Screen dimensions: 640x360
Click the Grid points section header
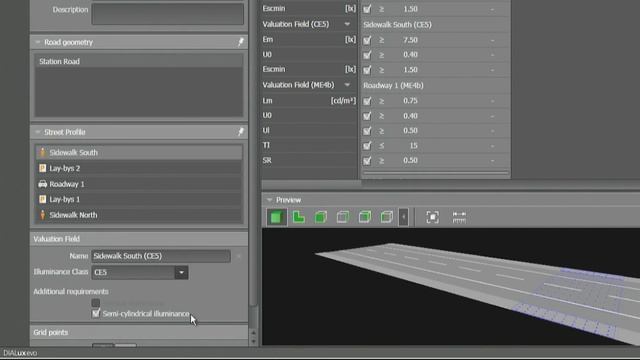tap(139, 332)
